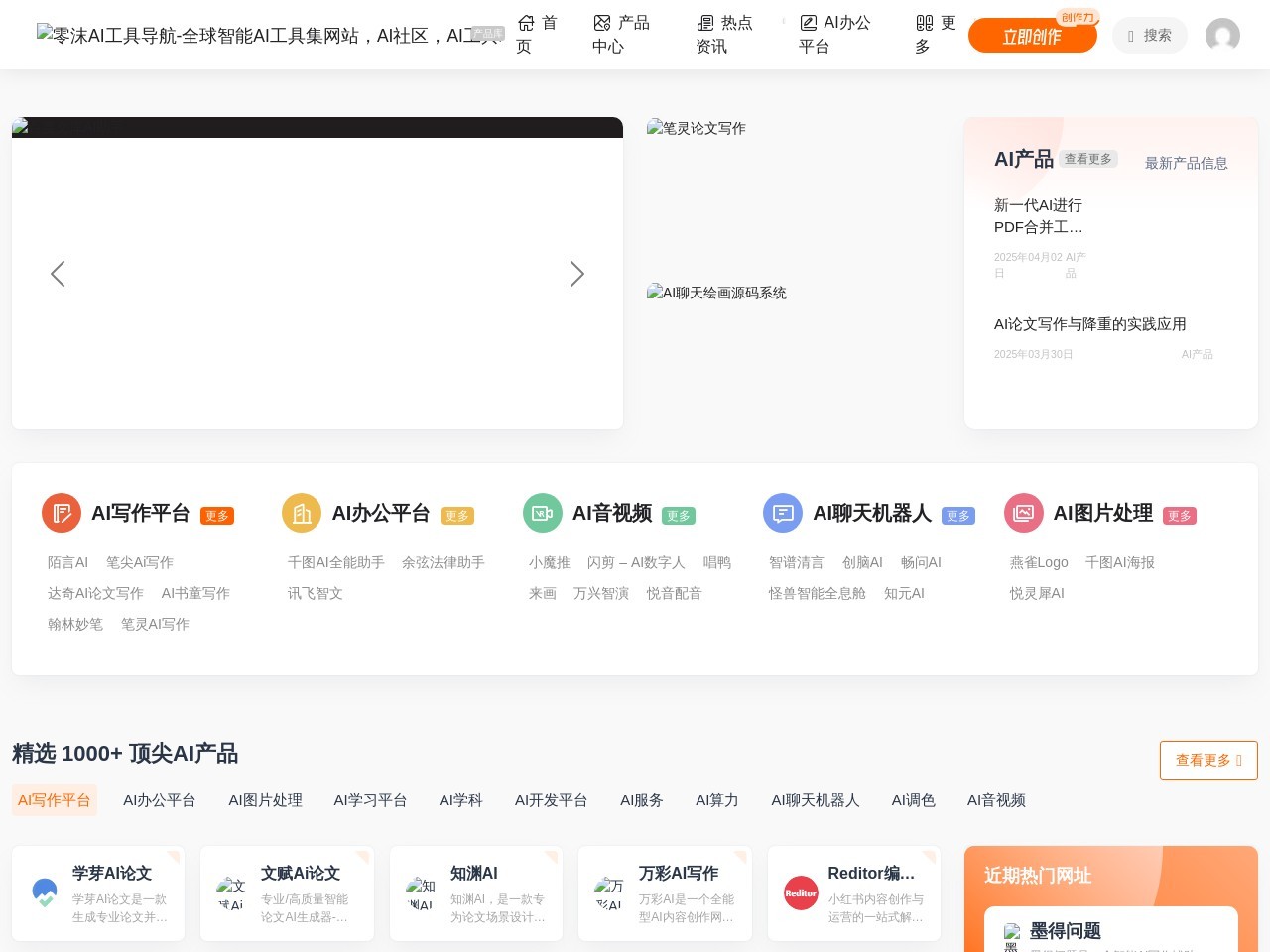Select the AI写作平台 filter tab
The width and height of the screenshot is (1270, 952).
coord(55,800)
